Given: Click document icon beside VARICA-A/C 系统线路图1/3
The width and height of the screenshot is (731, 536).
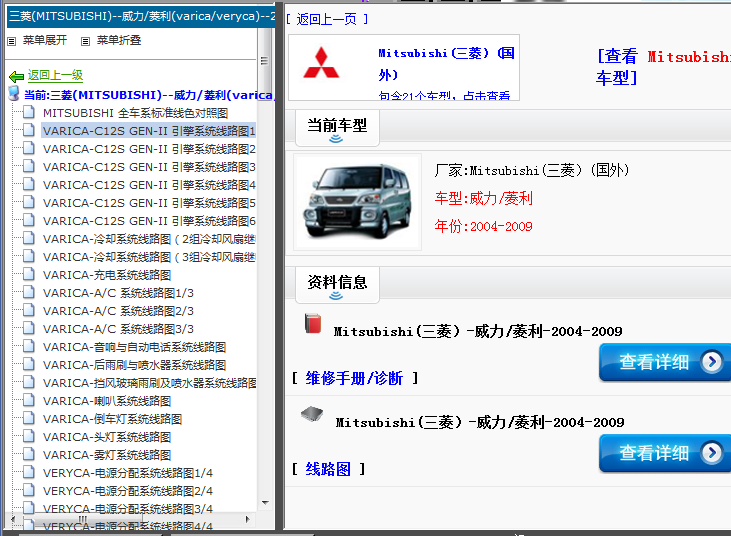Looking at the screenshot, I should click(29, 292).
